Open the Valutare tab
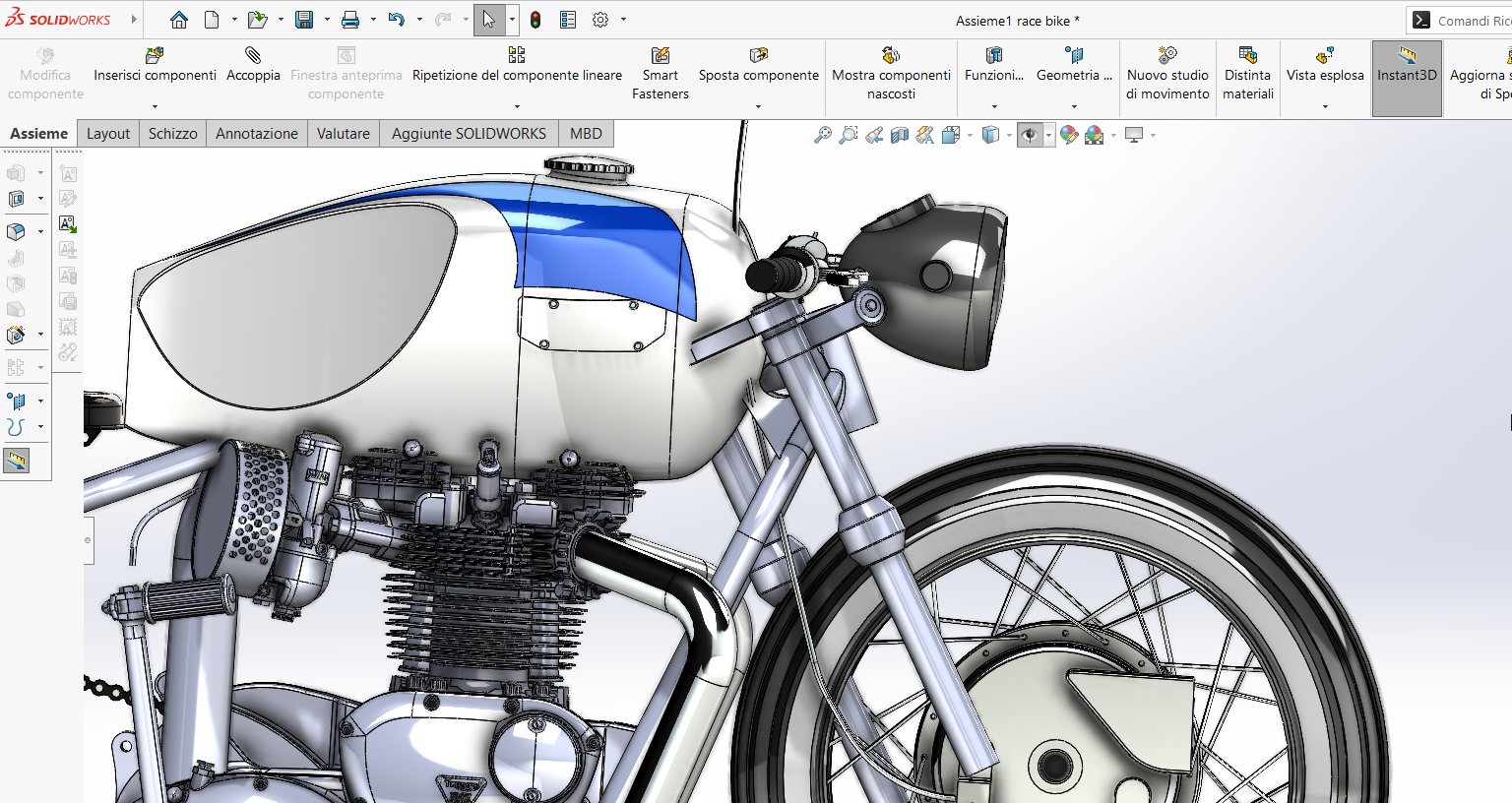 [344, 133]
